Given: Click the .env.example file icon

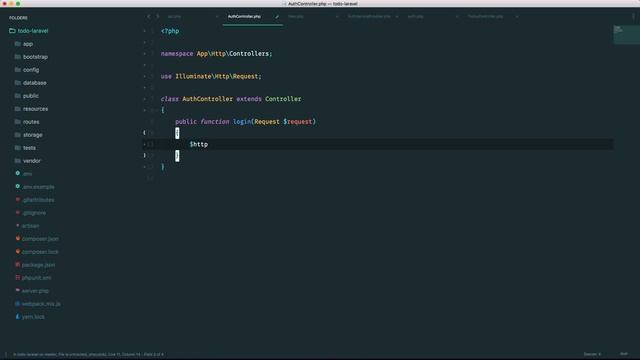Looking at the screenshot, I should [x=18, y=187].
